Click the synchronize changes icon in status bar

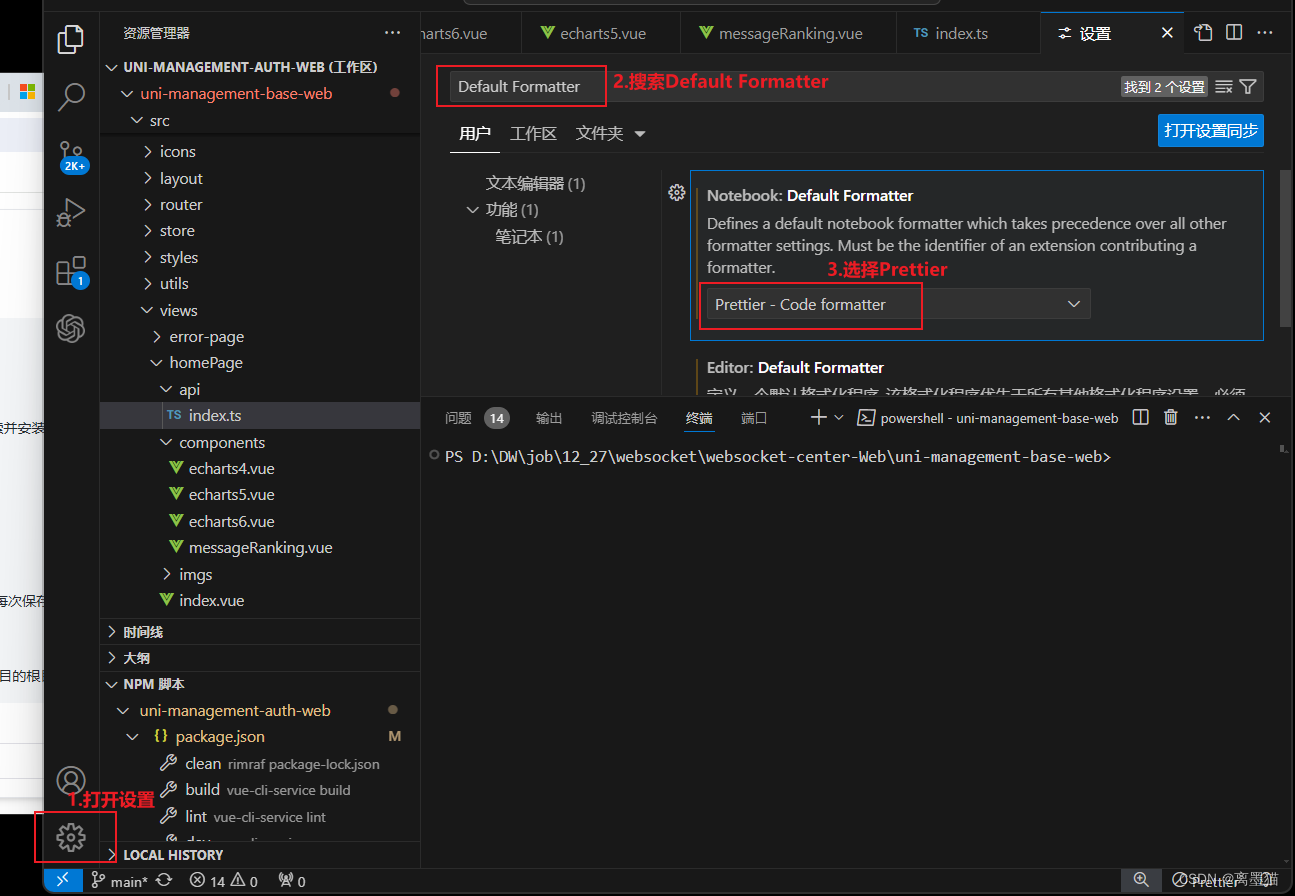point(164,881)
